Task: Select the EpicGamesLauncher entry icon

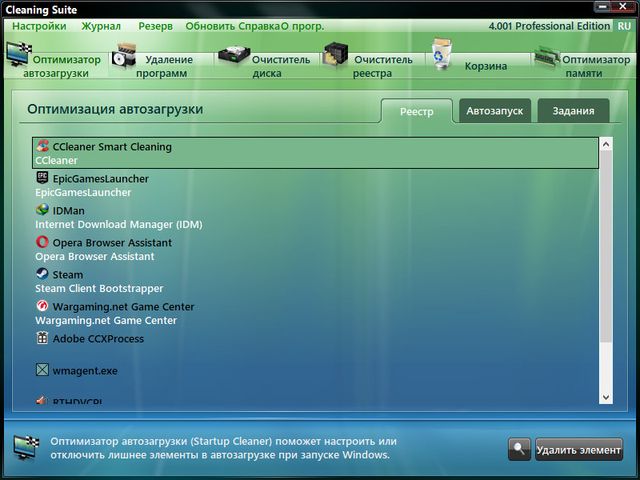Action: (x=42, y=178)
